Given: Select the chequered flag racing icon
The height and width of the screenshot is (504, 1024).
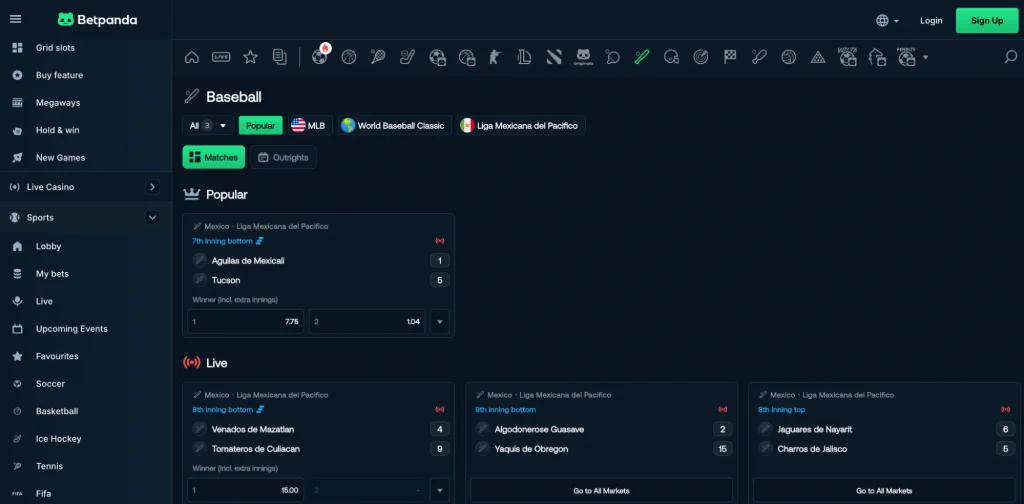Looking at the screenshot, I should point(730,57).
